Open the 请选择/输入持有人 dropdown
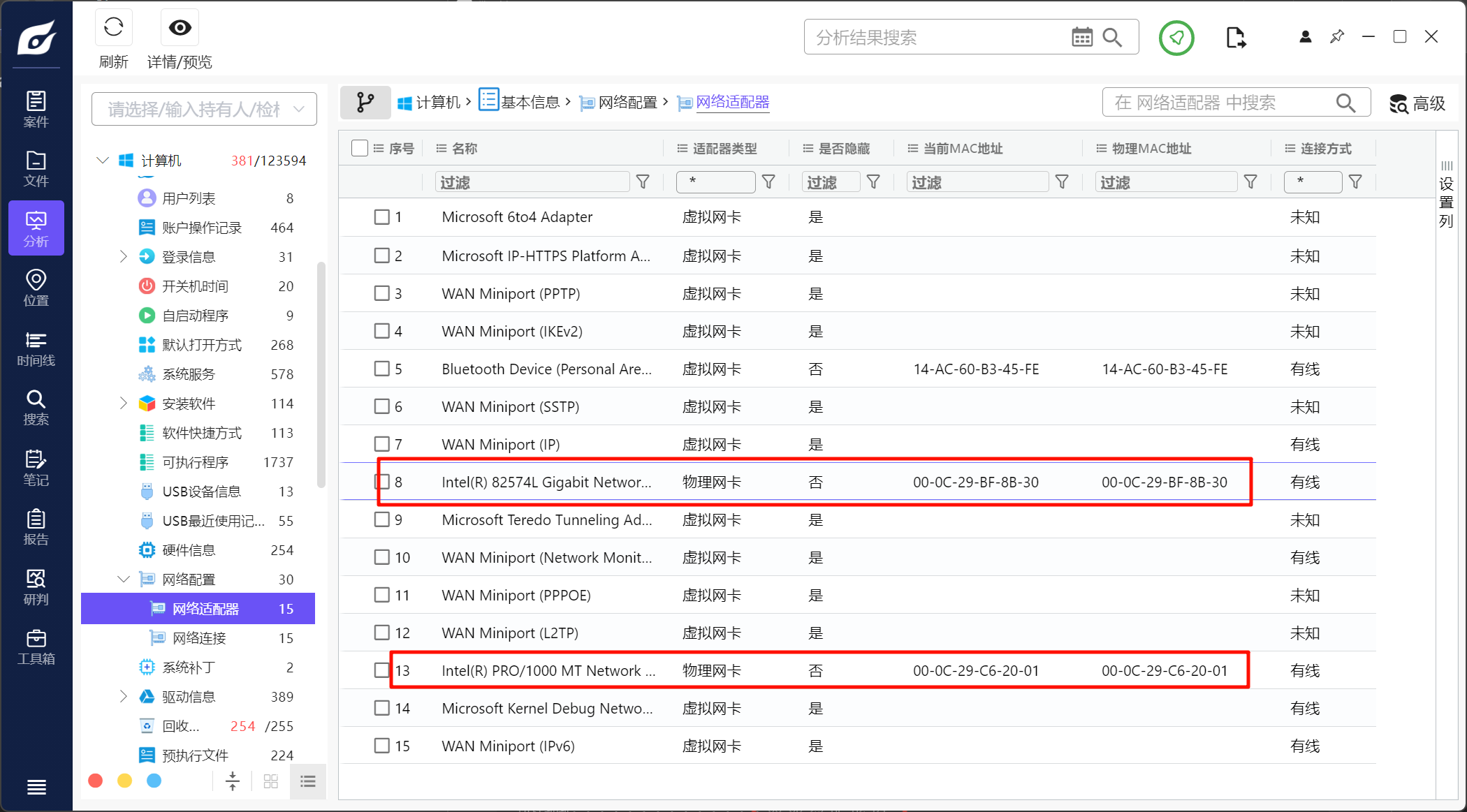 click(204, 109)
